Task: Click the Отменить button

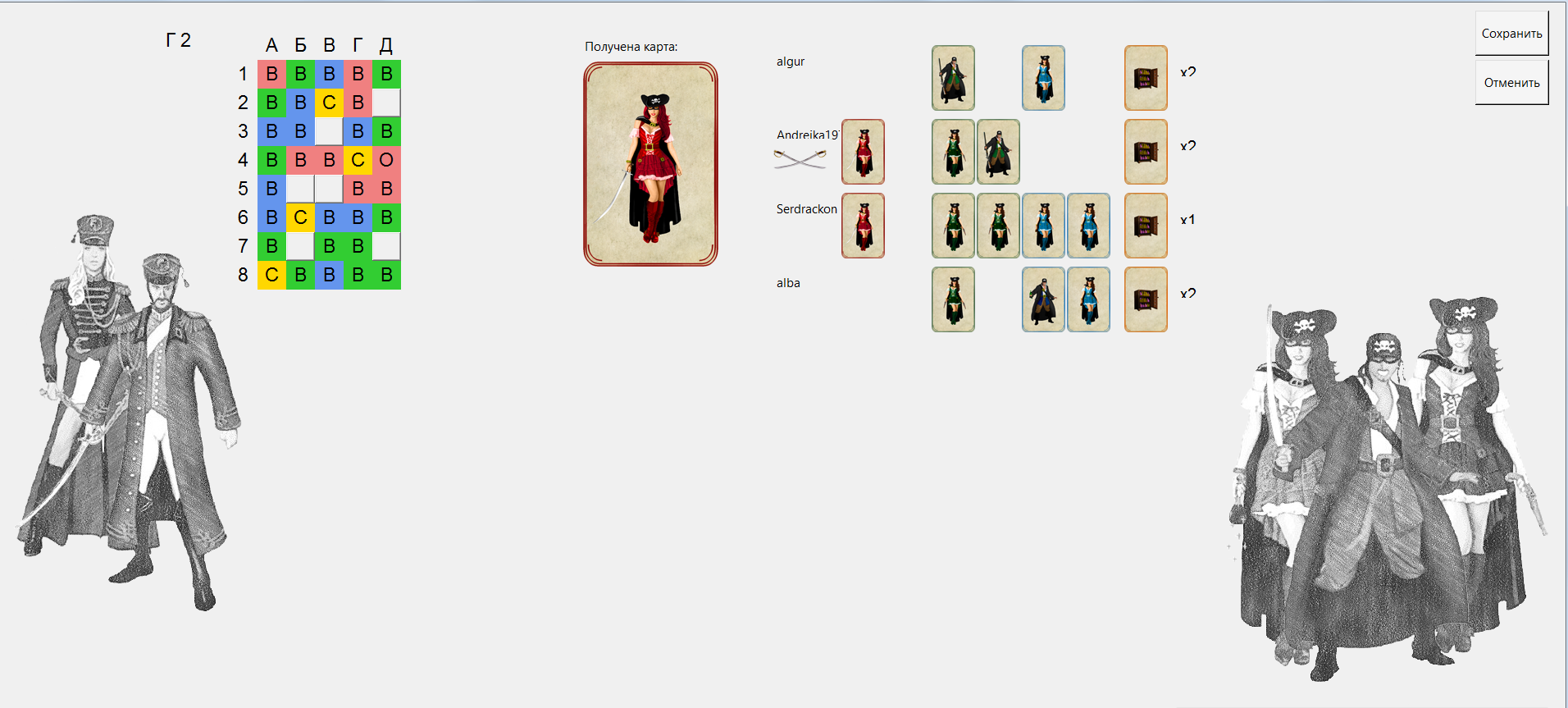Action: pos(1511,83)
